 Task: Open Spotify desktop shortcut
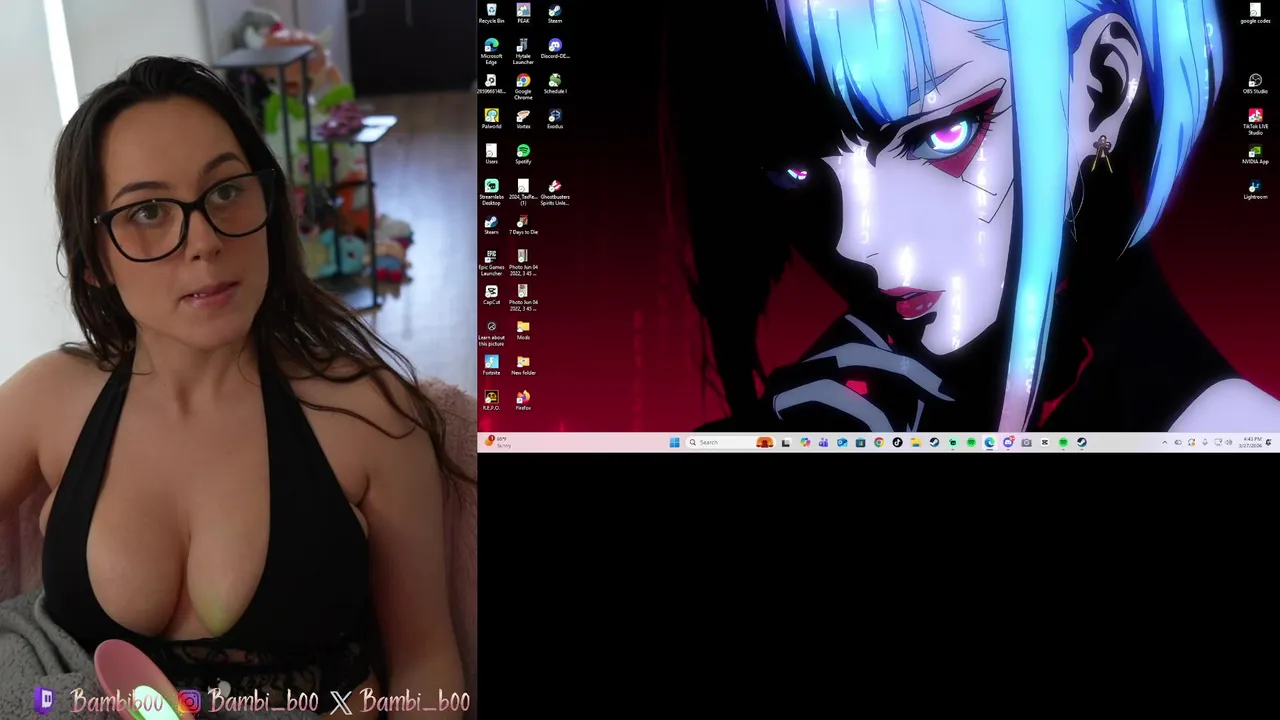coord(523,154)
